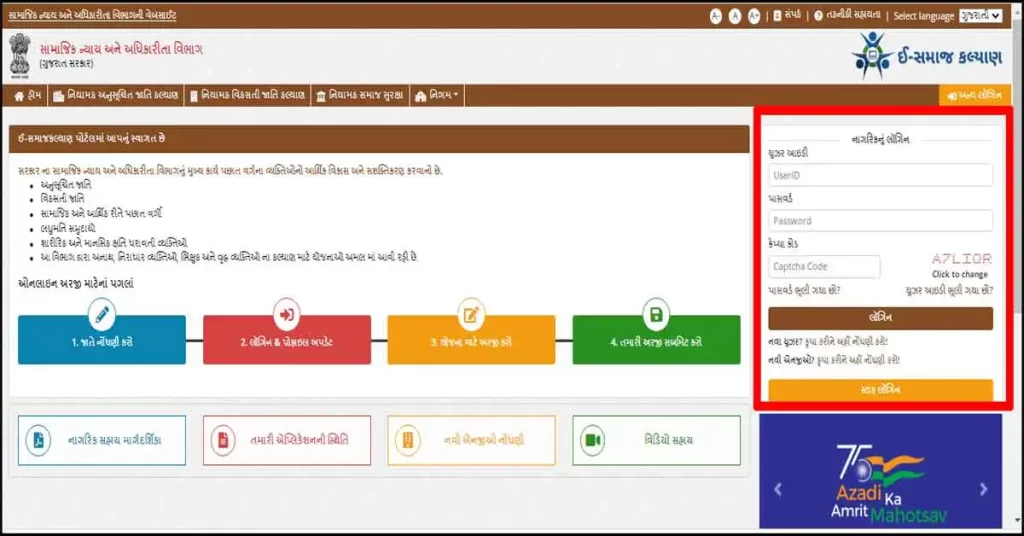The image size is (1024, 536).
Task: Open the Azadi Ka Amrit Mahotsav banner
Action: click(x=880, y=471)
